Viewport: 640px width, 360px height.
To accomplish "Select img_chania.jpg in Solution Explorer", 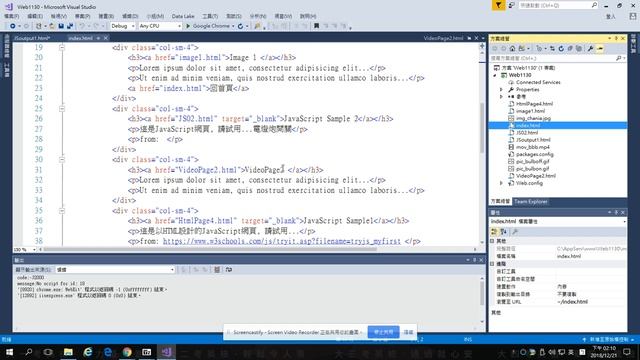I will 533,118.
